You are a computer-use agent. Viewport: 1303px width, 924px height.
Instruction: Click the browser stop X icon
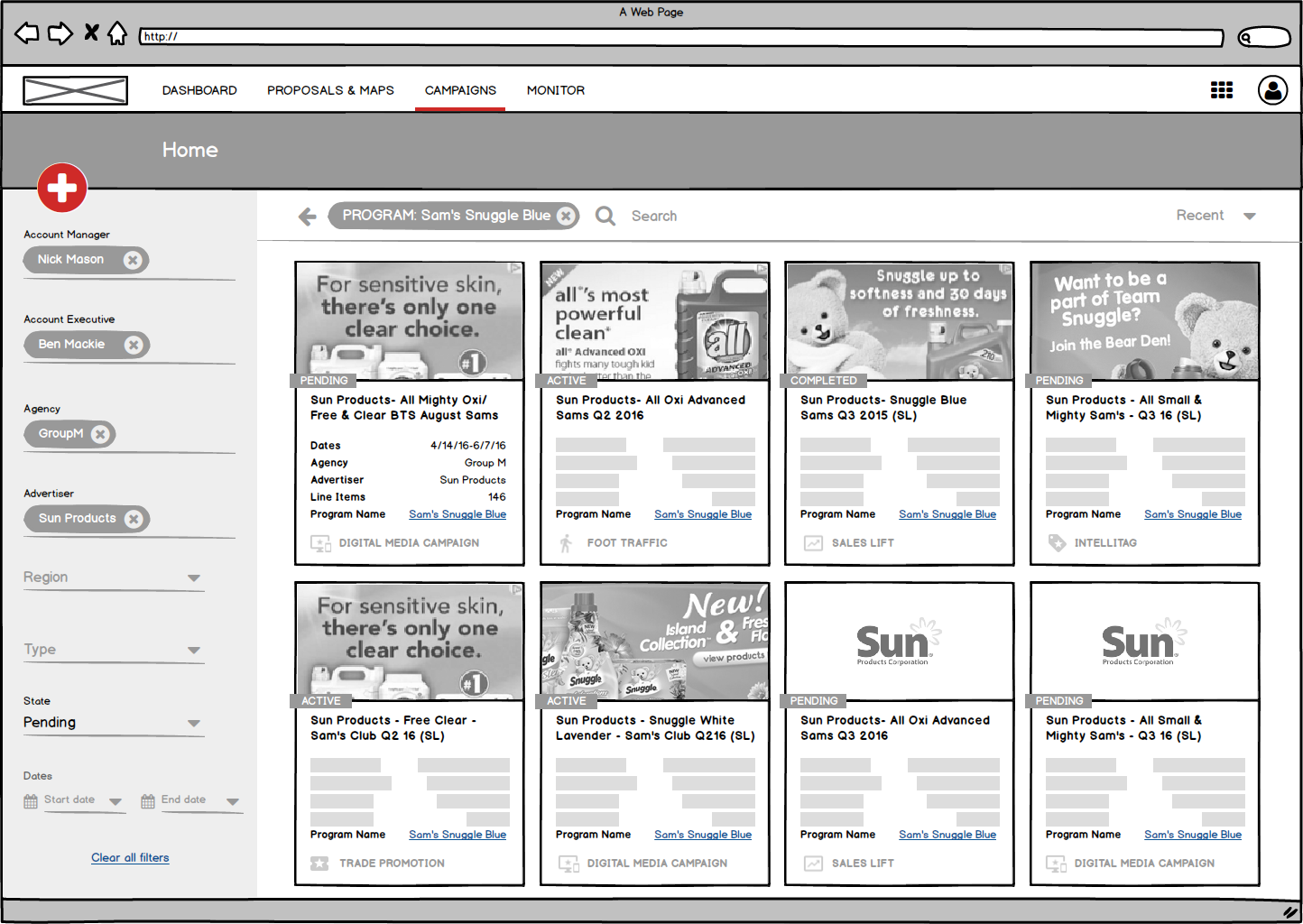(x=91, y=33)
